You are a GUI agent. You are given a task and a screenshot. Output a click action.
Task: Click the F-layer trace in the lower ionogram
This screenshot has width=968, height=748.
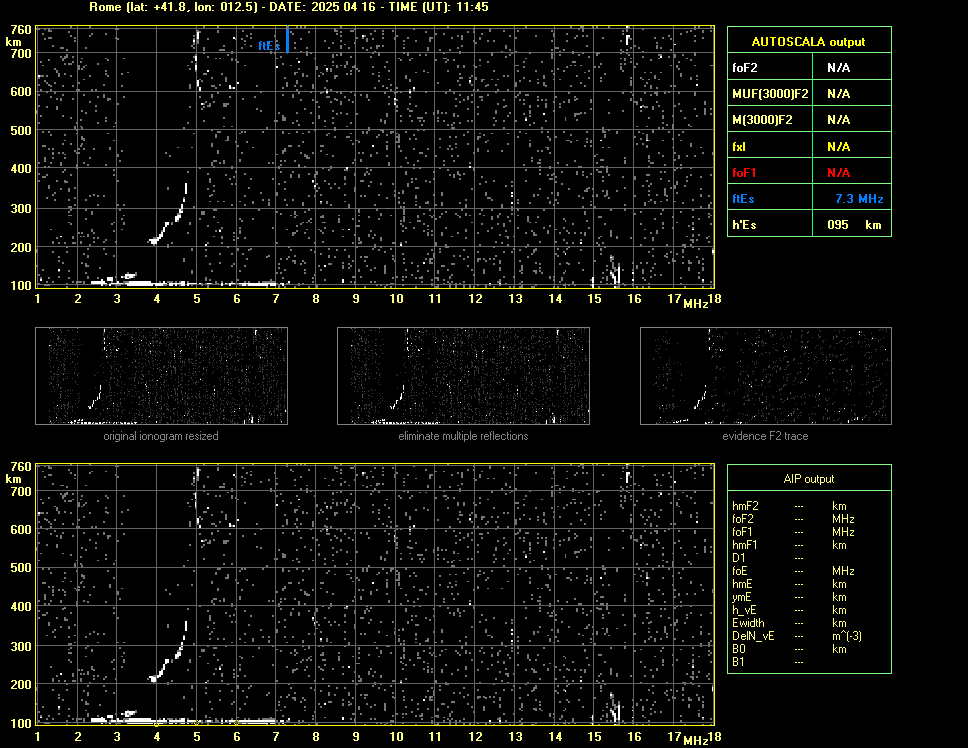[168, 651]
